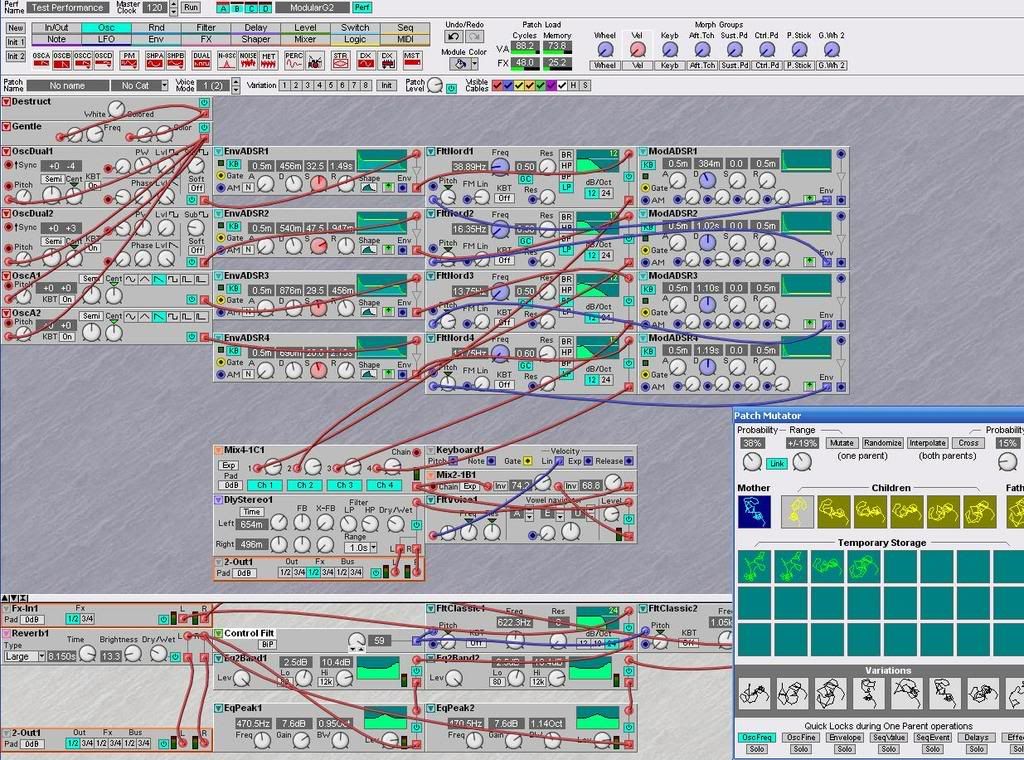The width and height of the screenshot is (1024, 760).
Task: Select the OSCA oscillator module icon
Action: [39, 60]
